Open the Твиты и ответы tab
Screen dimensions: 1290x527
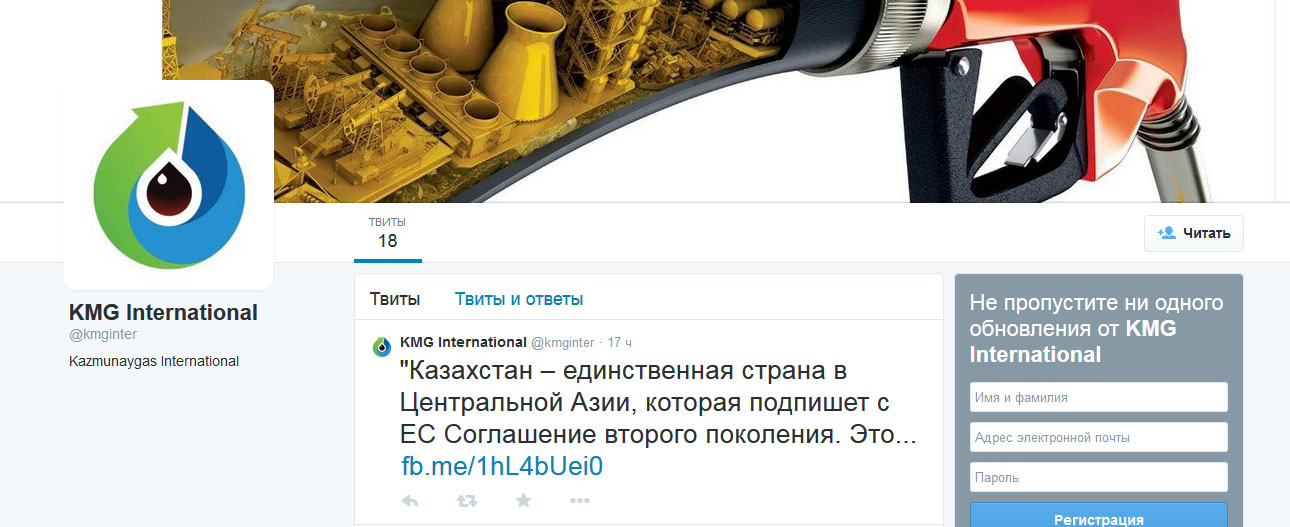pyautogui.click(x=519, y=299)
